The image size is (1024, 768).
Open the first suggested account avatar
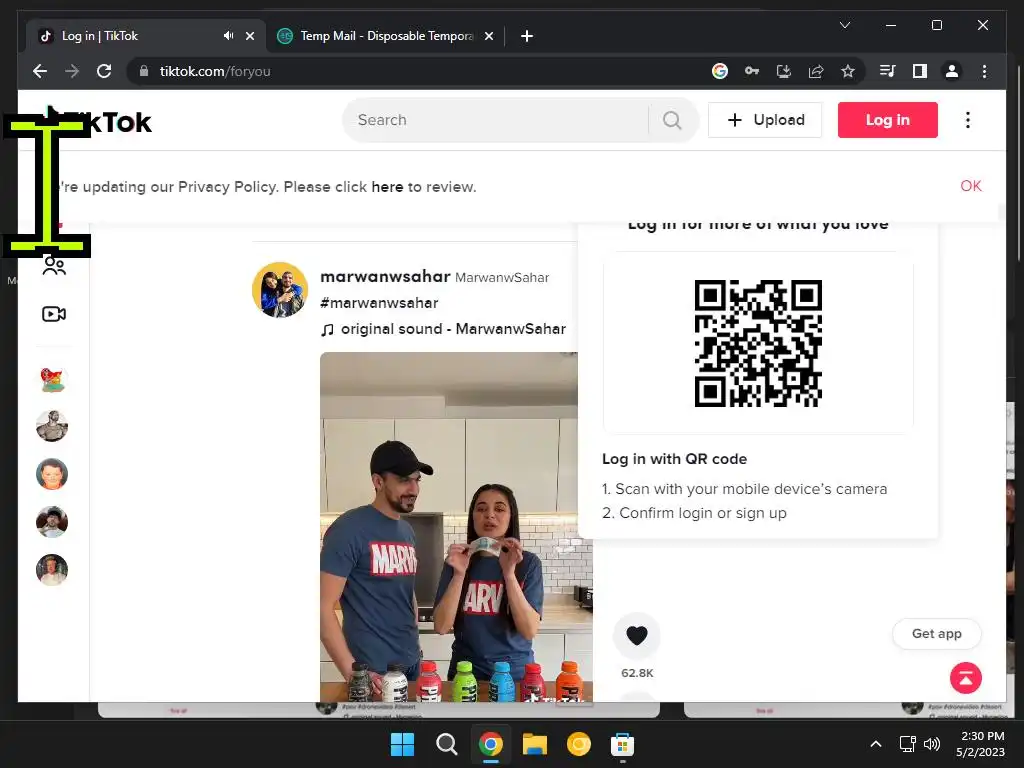52,379
